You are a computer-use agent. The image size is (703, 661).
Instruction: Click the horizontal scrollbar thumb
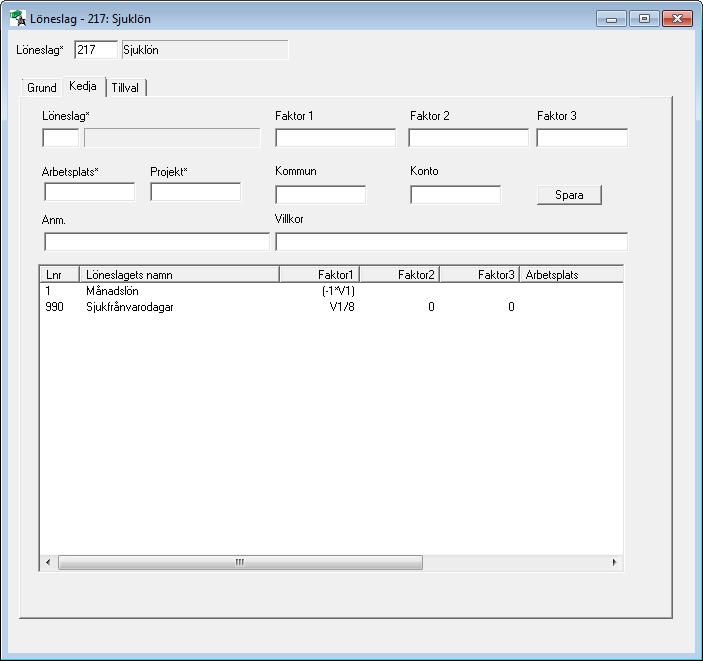(240, 562)
